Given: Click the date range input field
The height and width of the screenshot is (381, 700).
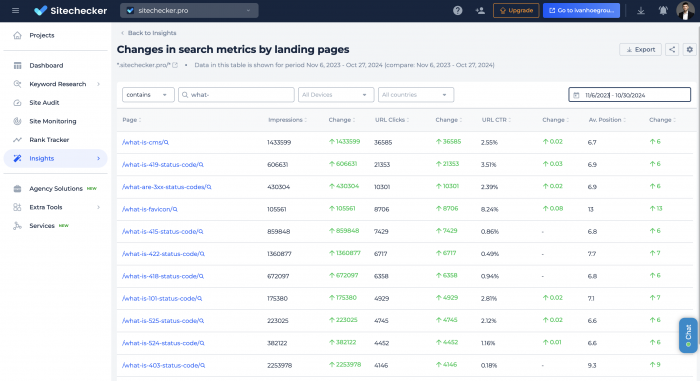Looking at the screenshot, I should point(629,95).
